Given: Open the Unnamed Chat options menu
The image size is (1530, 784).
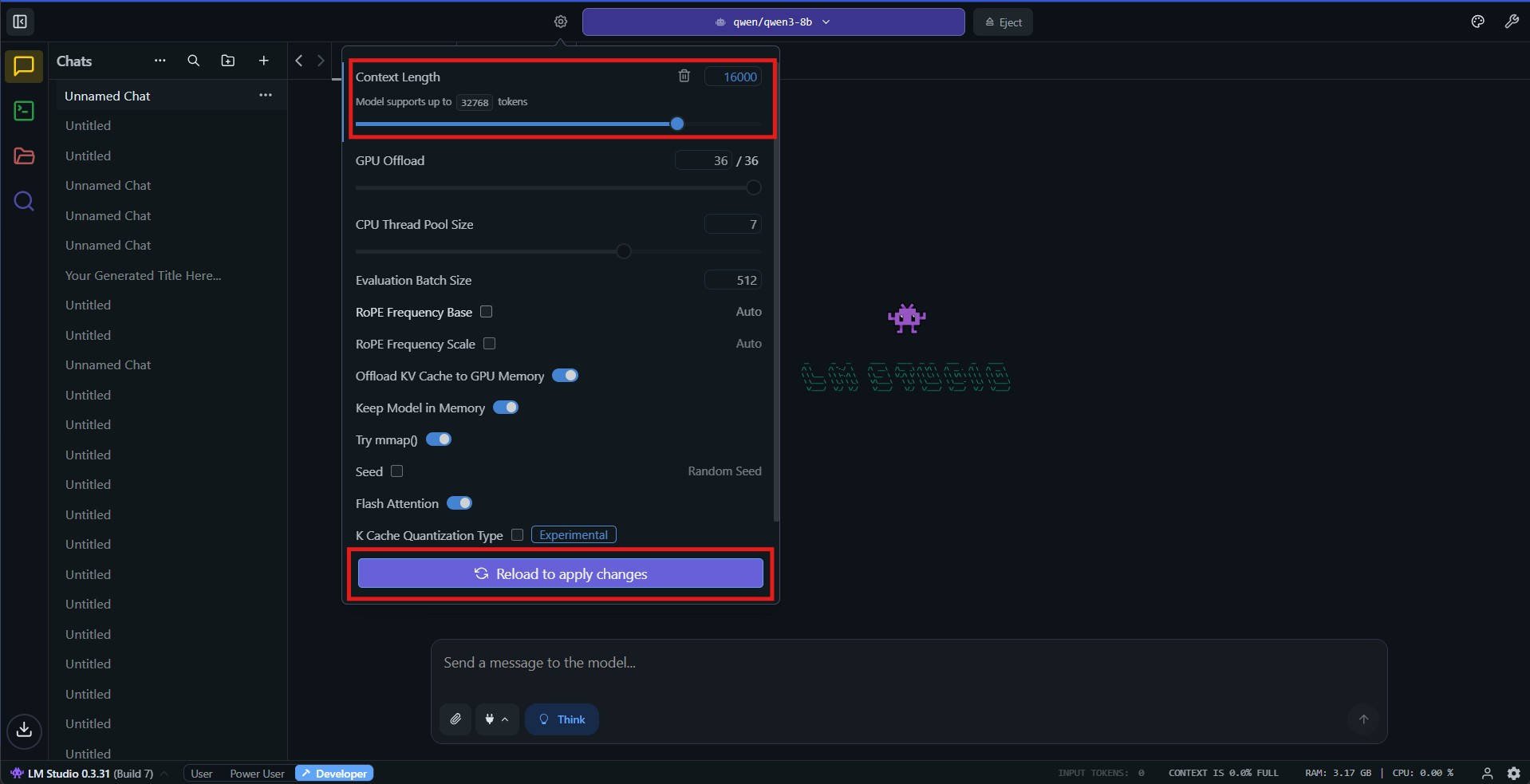Looking at the screenshot, I should click(x=266, y=95).
